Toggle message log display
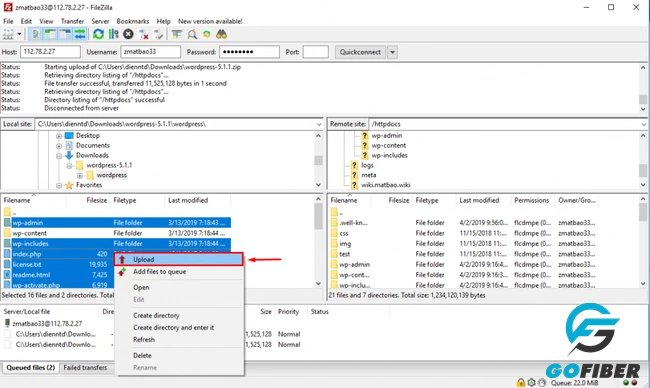The image size is (650, 388). 36,34
